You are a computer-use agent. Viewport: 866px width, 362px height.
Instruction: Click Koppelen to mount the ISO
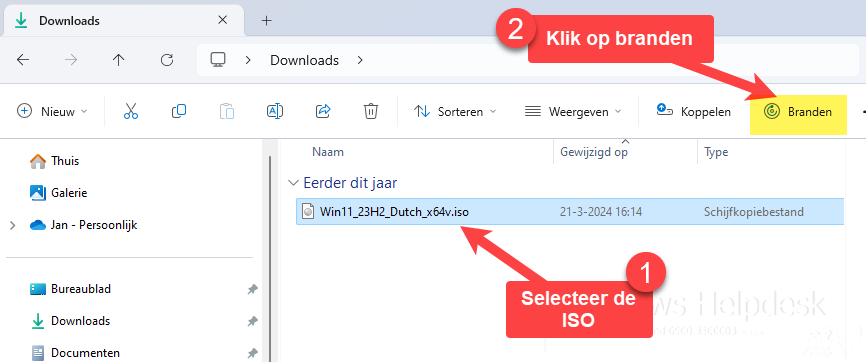(x=694, y=112)
